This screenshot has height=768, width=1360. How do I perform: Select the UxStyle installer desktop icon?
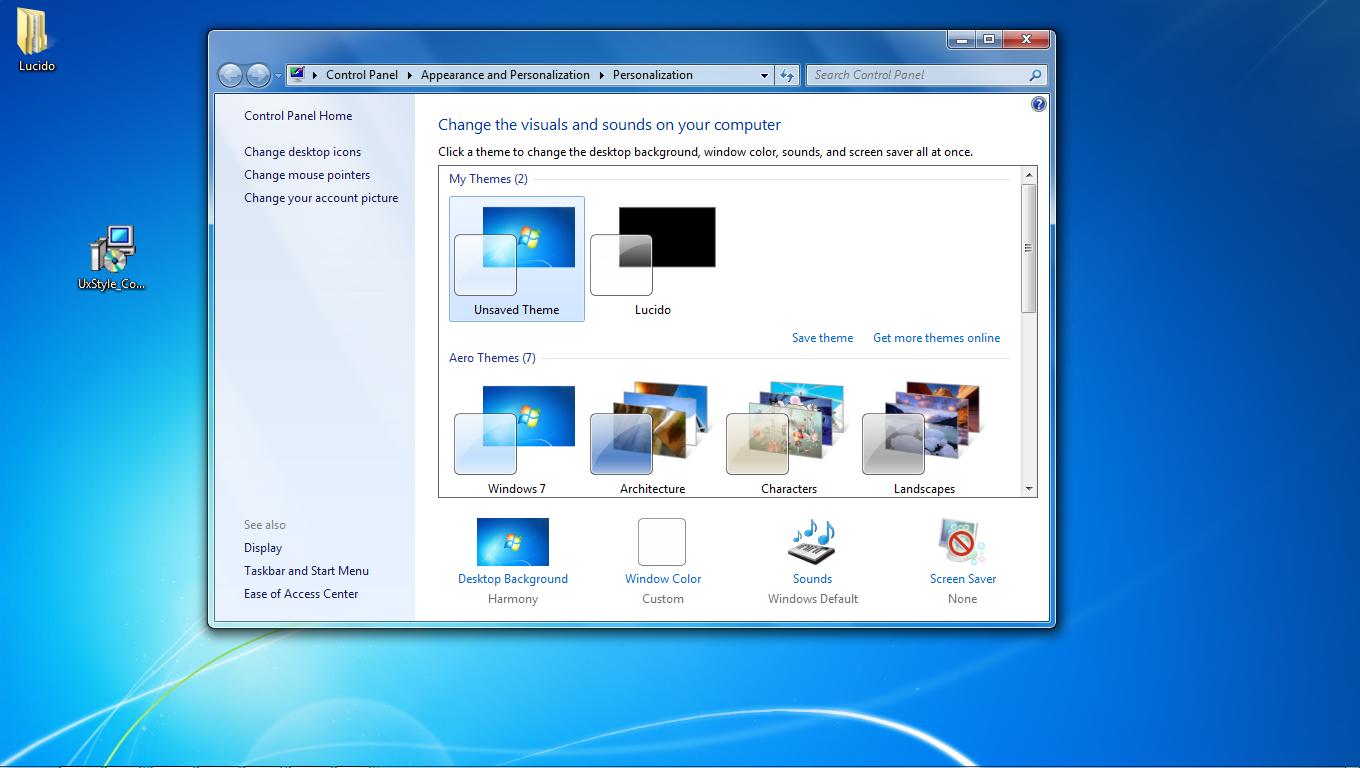(112, 257)
